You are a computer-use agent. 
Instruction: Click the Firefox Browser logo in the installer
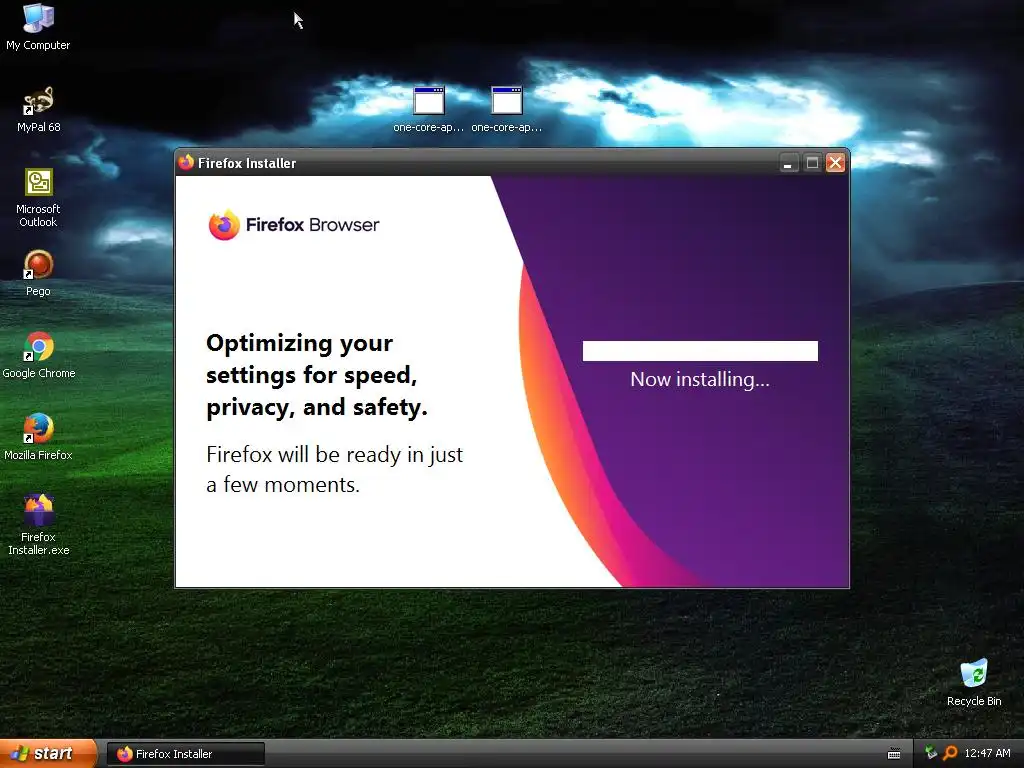click(294, 225)
